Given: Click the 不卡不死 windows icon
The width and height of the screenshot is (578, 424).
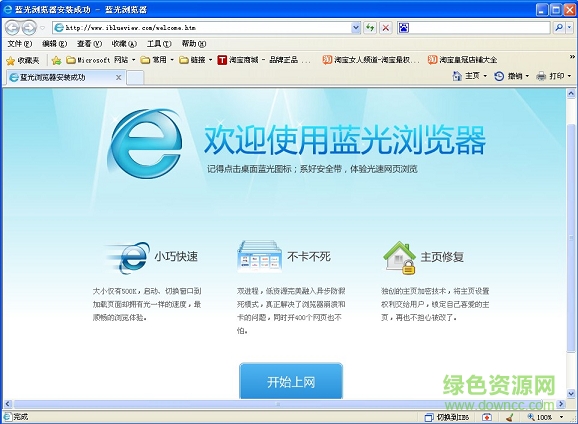Looking at the screenshot, I should 260,257.
